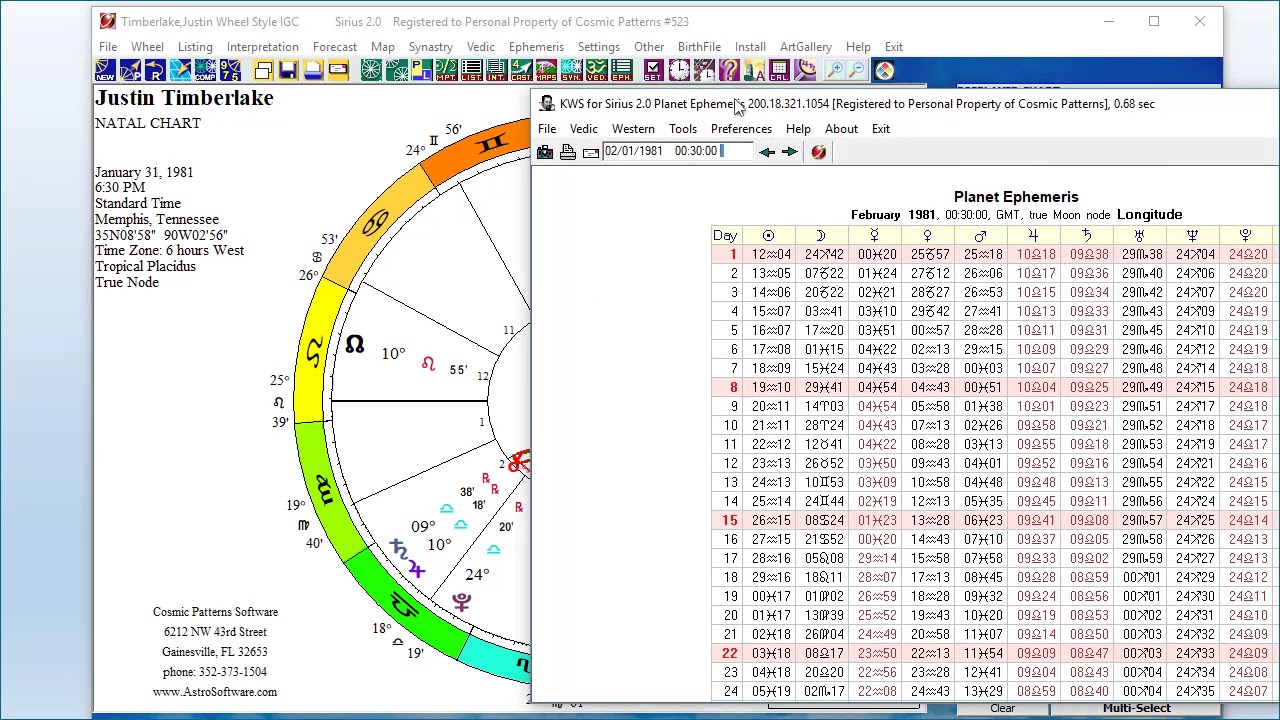This screenshot has width=1280, height=720.
Task: Go forward using the ephemeris right arrow
Action: coord(789,152)
